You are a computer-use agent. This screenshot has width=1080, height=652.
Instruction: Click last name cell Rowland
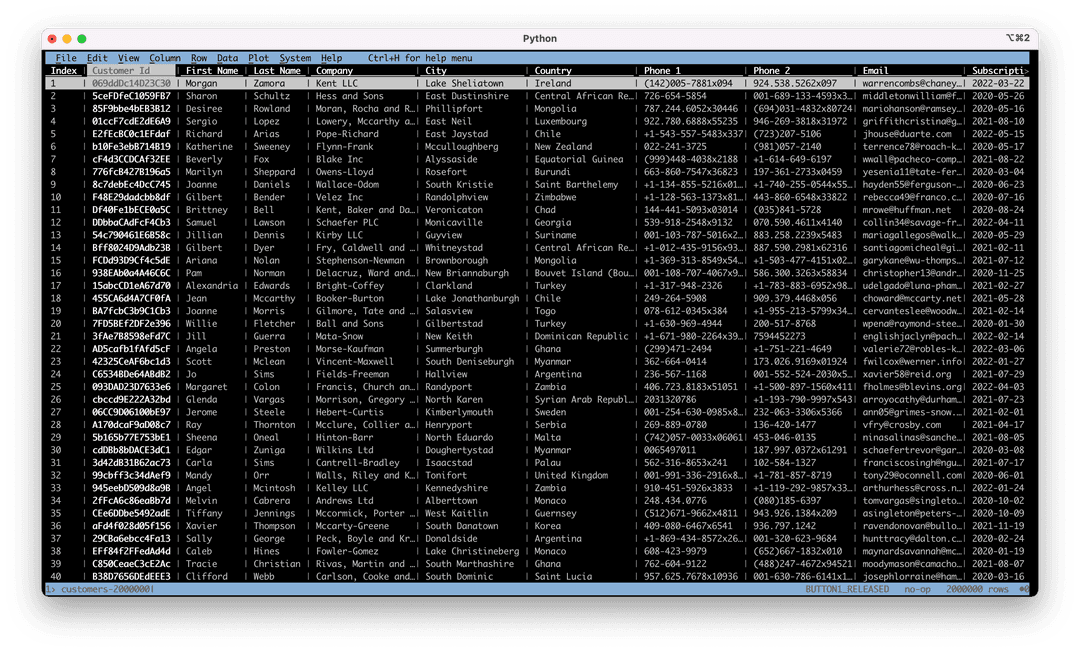coord(271,108)
